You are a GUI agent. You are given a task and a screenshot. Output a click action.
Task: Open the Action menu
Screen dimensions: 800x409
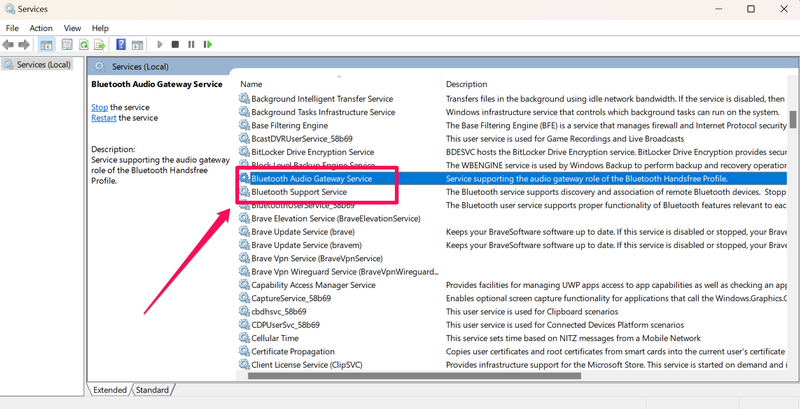coord(41,28)
